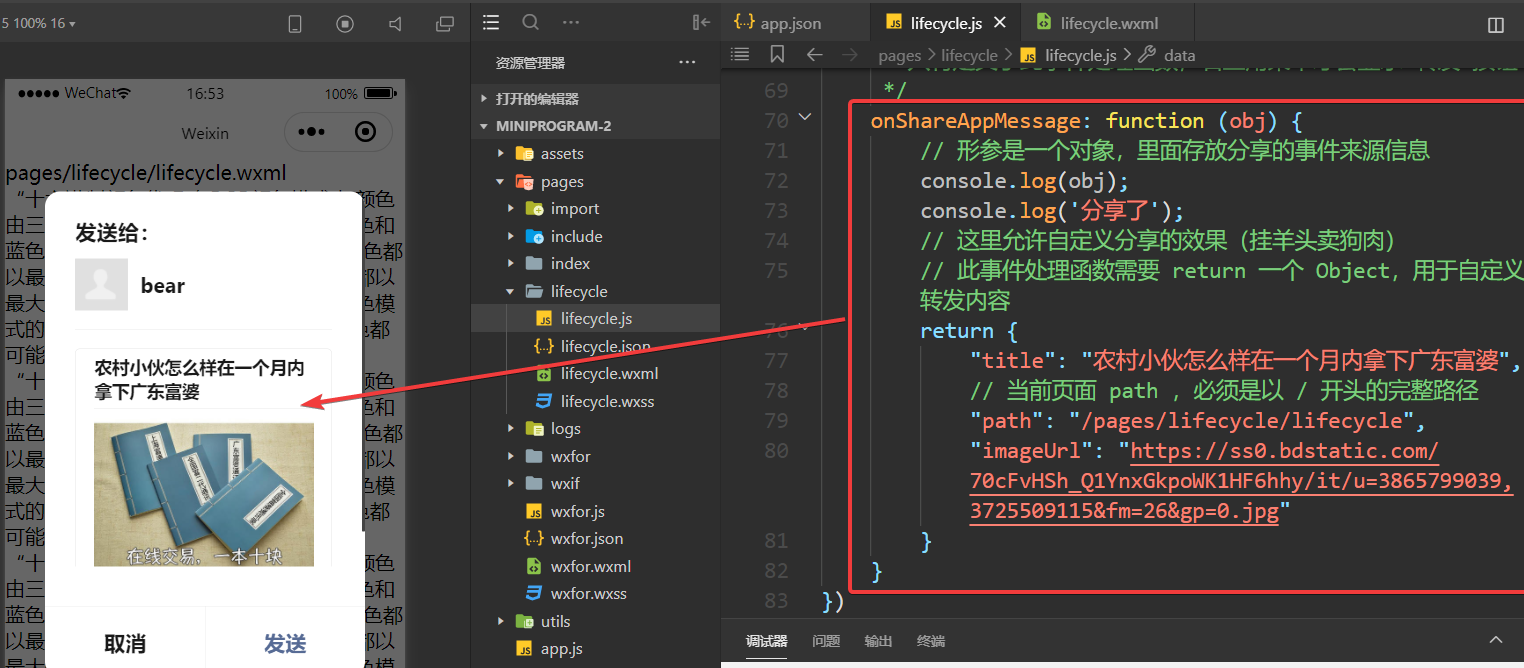The image size is (1524, 668).
Task: Expand the import folder
Action: click(x=596, y=209)
